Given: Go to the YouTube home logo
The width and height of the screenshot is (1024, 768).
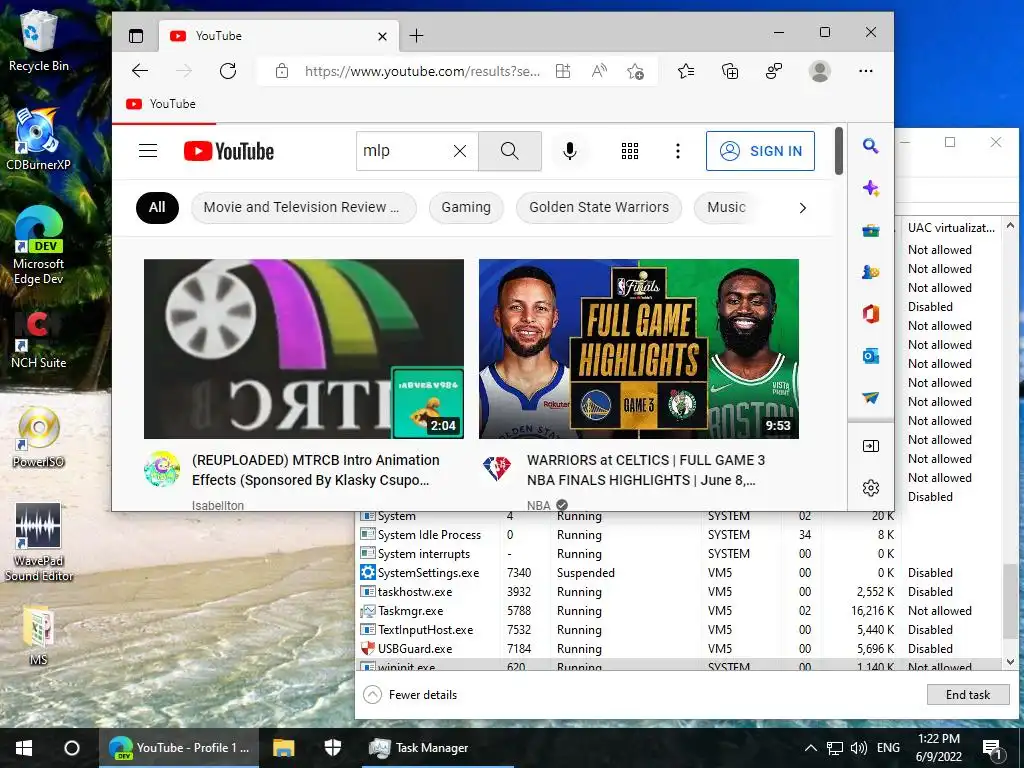Looking at the screenshot, I should point(229,151).
